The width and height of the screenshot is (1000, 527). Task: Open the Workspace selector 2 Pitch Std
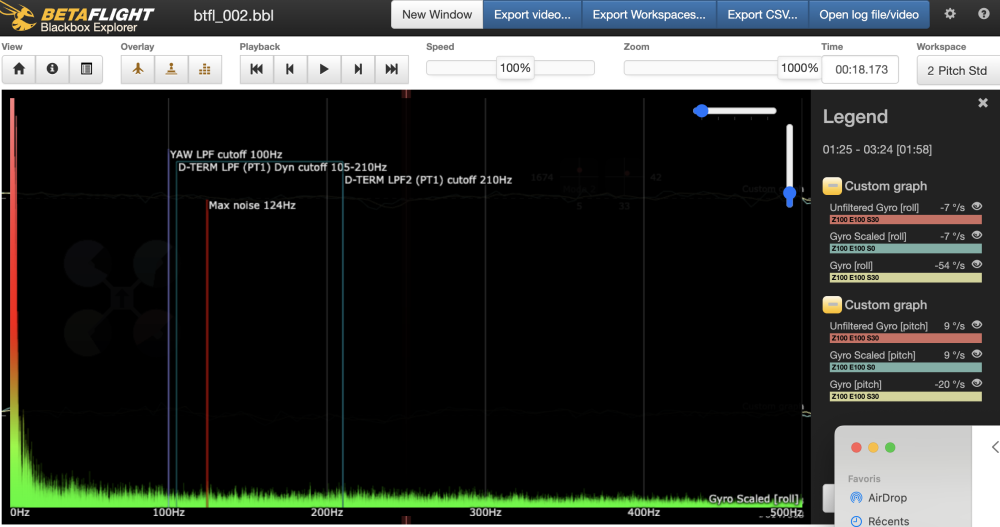(956, 70)
